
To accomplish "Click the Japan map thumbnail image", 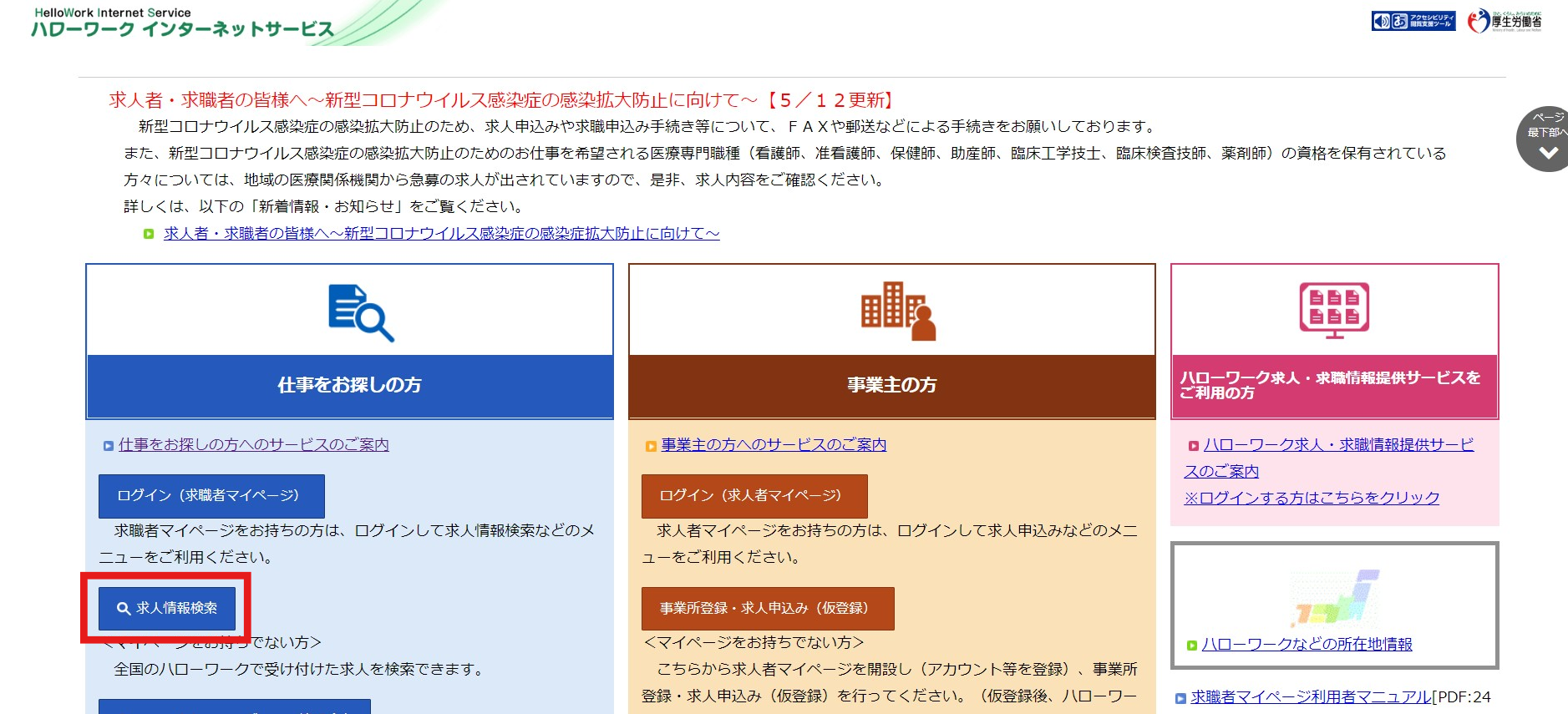I will [x=1334, y=599].
